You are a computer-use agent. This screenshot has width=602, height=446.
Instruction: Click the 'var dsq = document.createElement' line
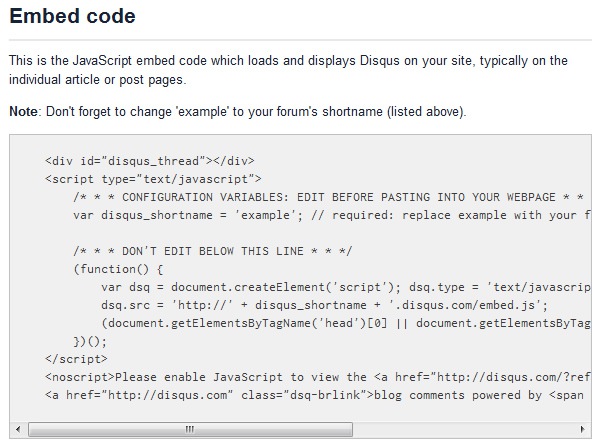point(346,287)
